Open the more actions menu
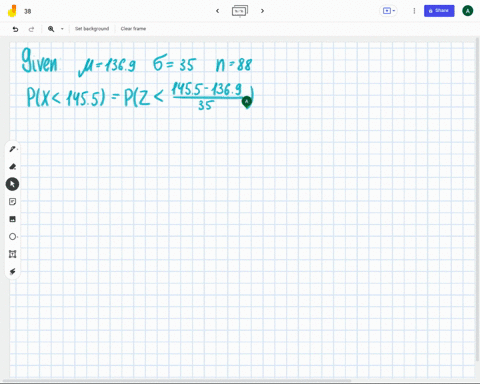 click(x=414, y=11)
